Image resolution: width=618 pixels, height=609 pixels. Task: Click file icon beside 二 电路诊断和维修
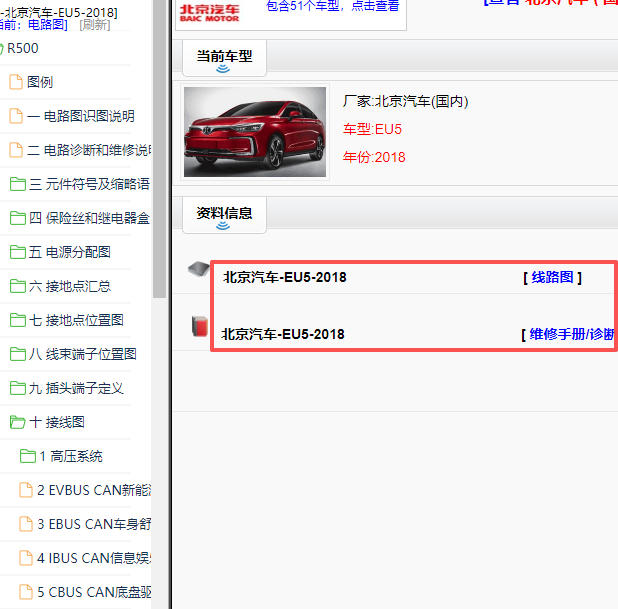[x=16, y=150]
